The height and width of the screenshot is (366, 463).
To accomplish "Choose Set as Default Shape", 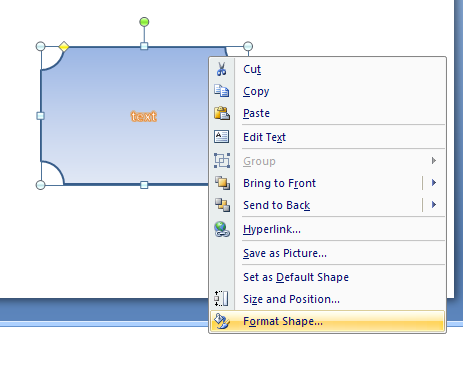I will (327, 277).
